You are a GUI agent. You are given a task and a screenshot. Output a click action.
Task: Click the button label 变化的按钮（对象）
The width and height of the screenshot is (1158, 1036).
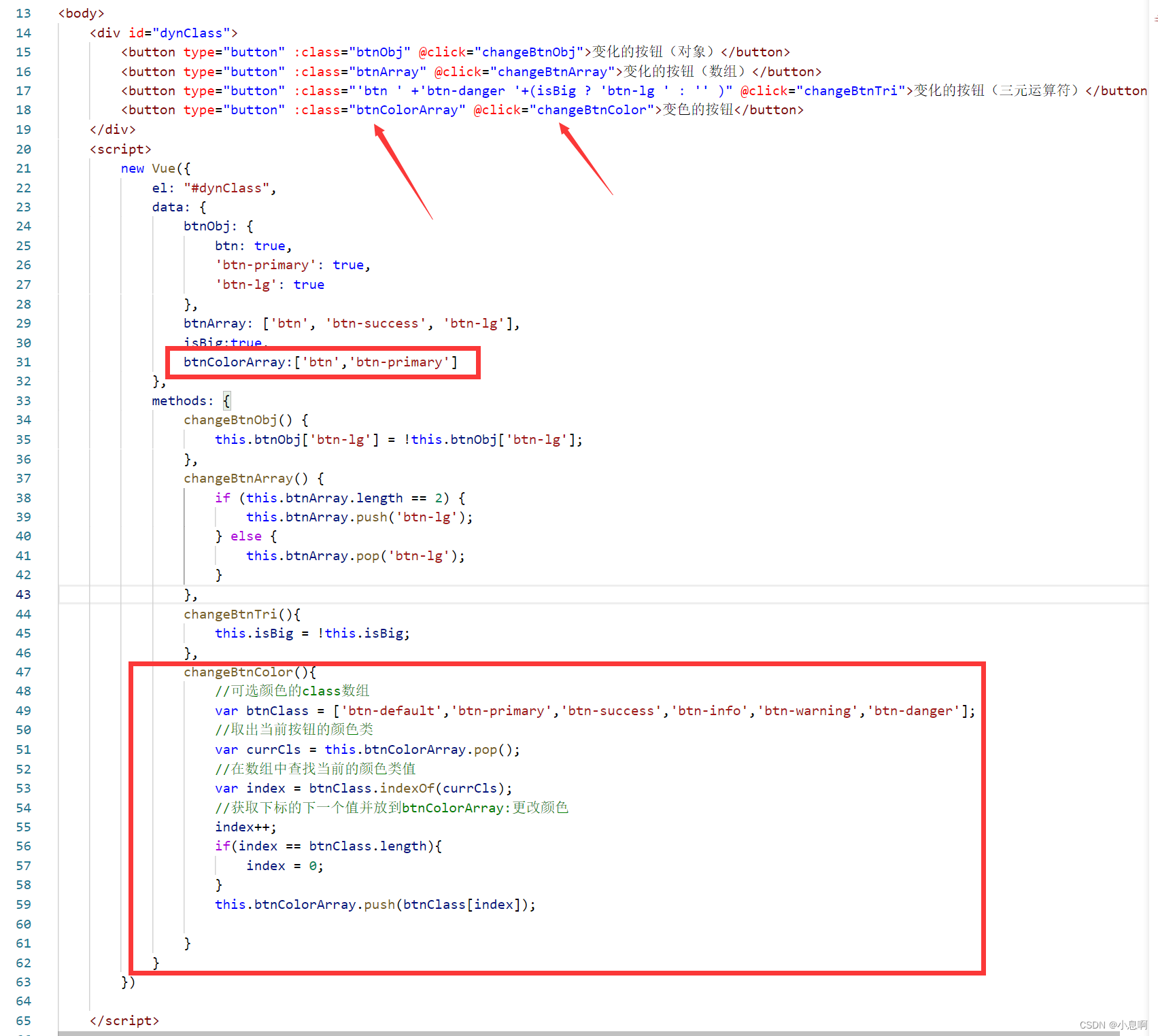655,52
